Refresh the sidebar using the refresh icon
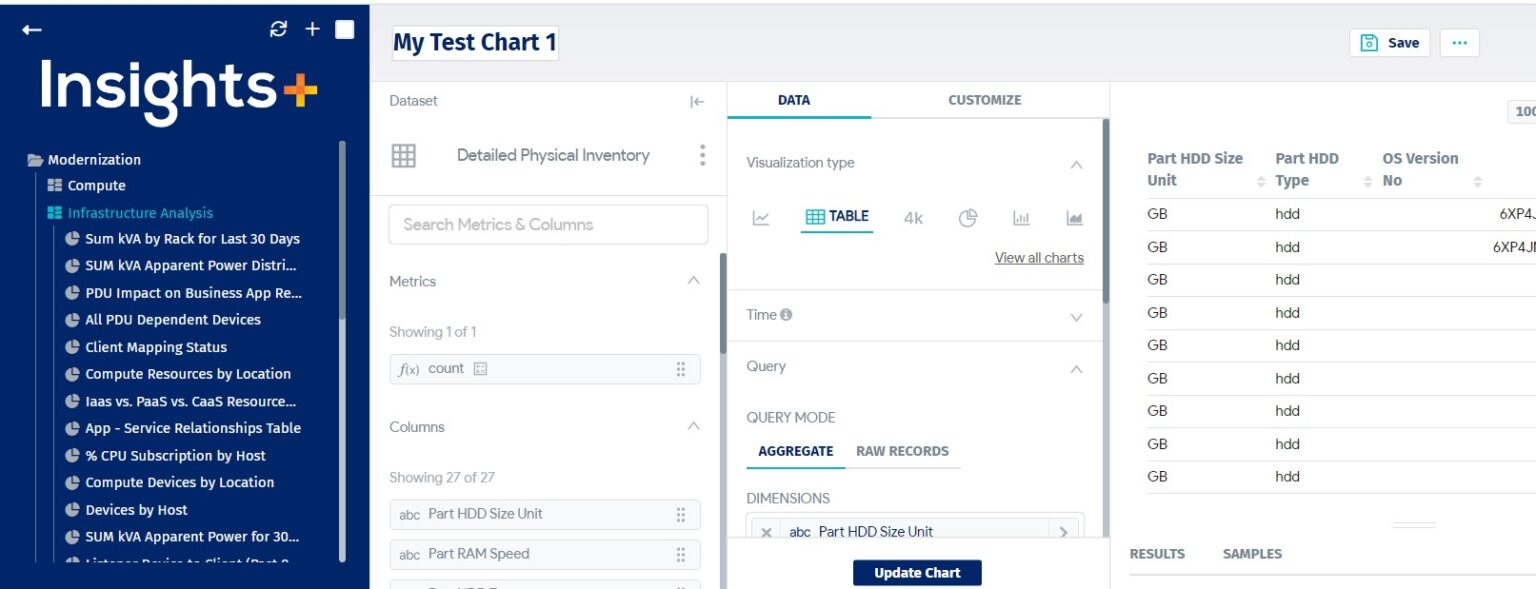 [x=278, y=28]
